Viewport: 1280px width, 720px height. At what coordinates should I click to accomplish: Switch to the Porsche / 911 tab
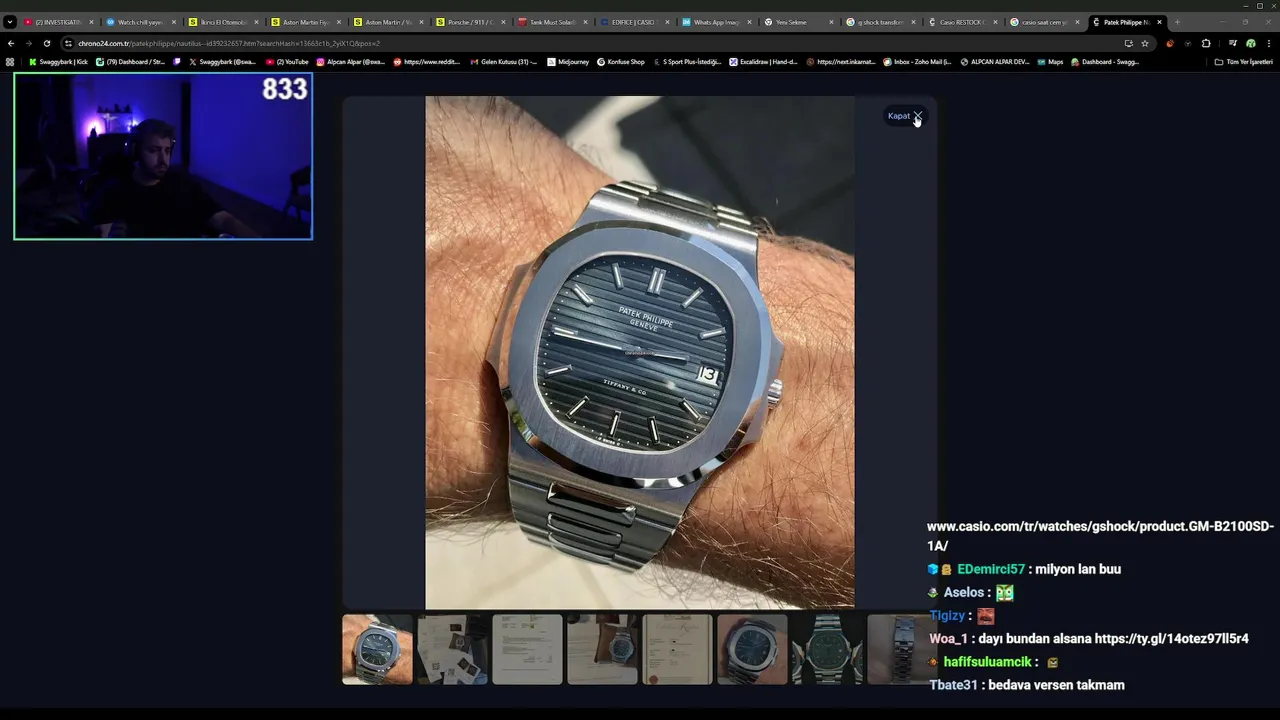click(469, 22)
